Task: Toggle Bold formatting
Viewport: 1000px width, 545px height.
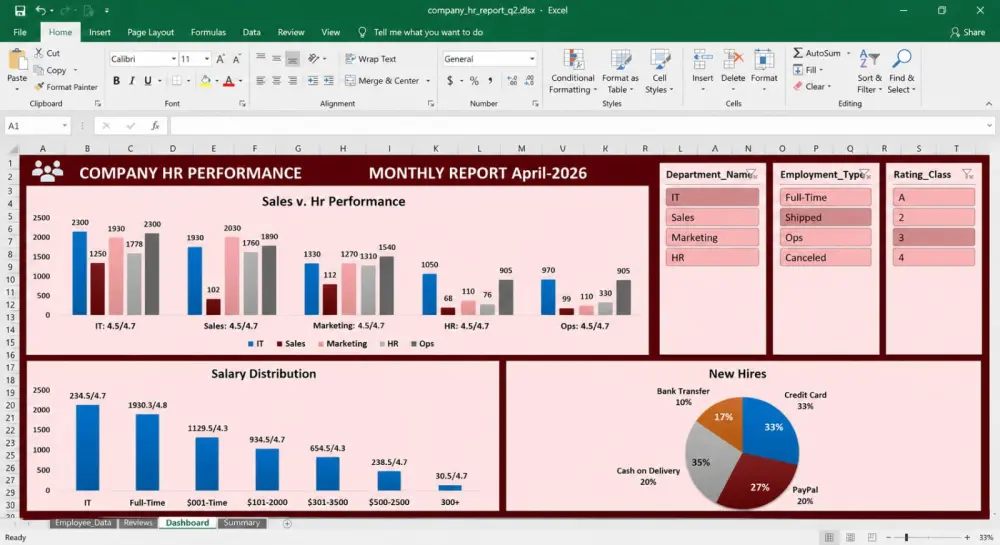Action: [x=116, y=80]
